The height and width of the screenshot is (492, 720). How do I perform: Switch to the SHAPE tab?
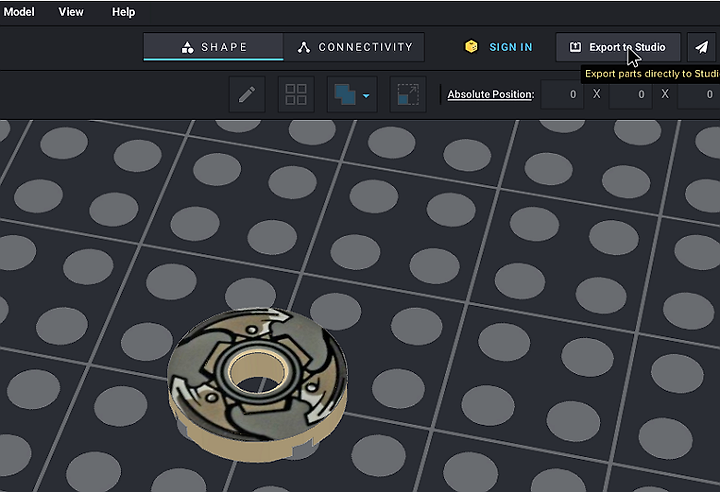[214, 47]
